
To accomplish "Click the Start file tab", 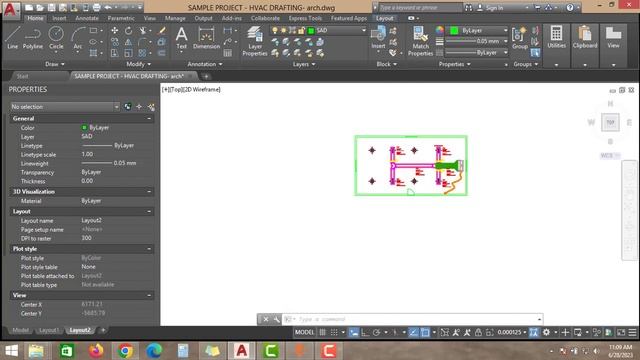I will click(22, 76).
